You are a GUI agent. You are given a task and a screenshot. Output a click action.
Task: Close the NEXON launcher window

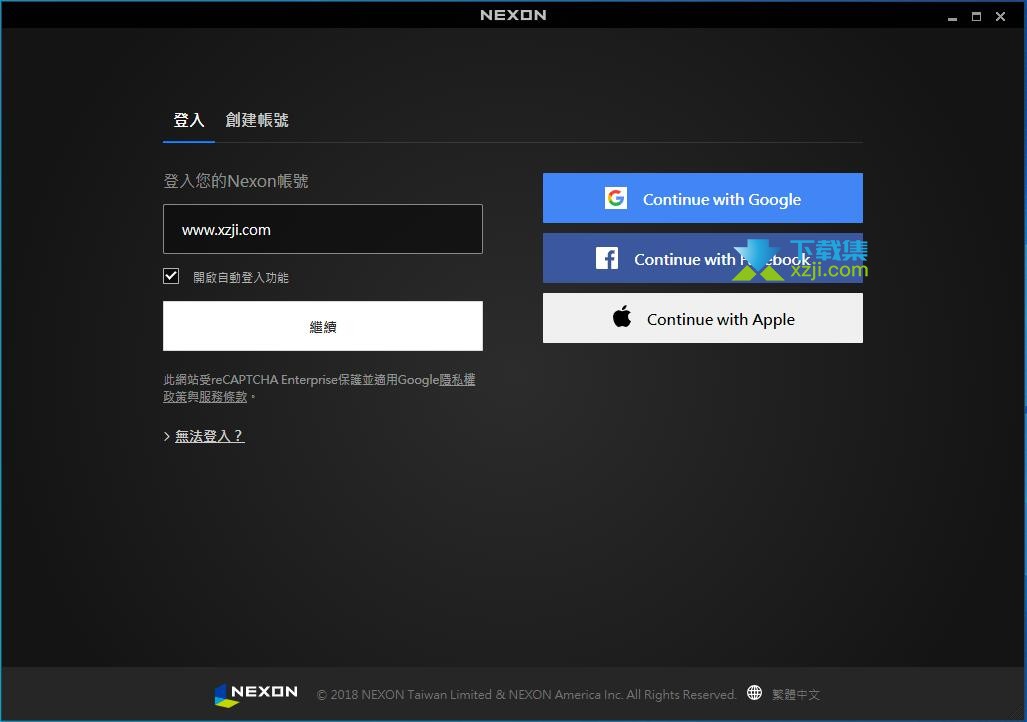(1000, 17)
